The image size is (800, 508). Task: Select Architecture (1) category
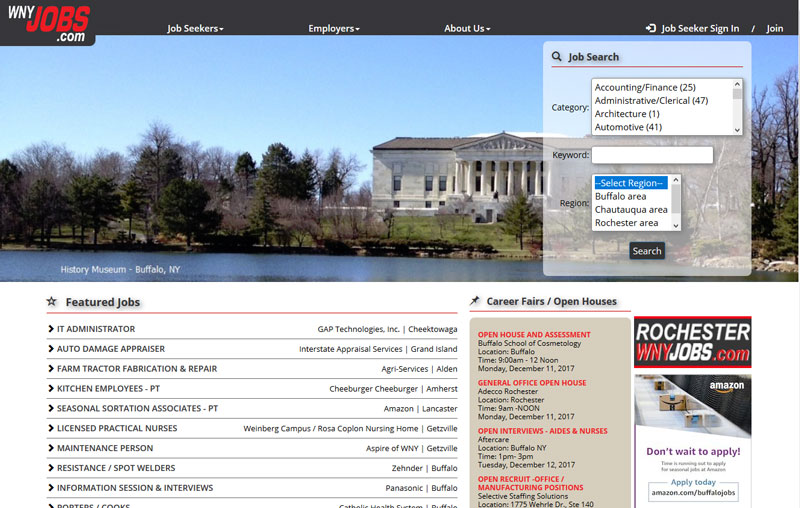tap(627, 114)
